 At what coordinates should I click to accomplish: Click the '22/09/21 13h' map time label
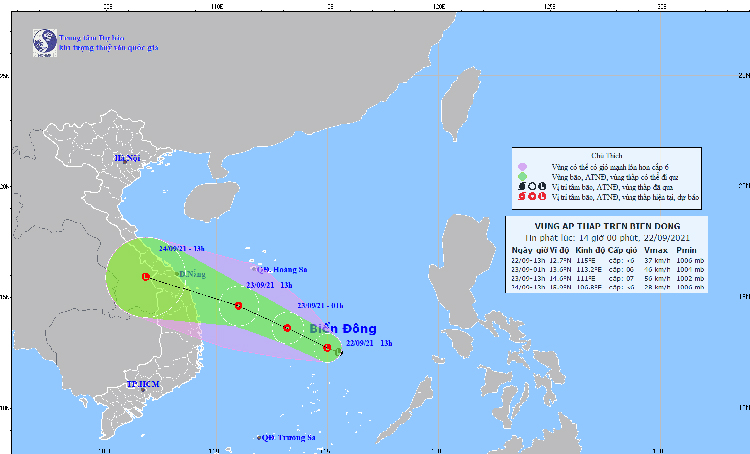369,343
